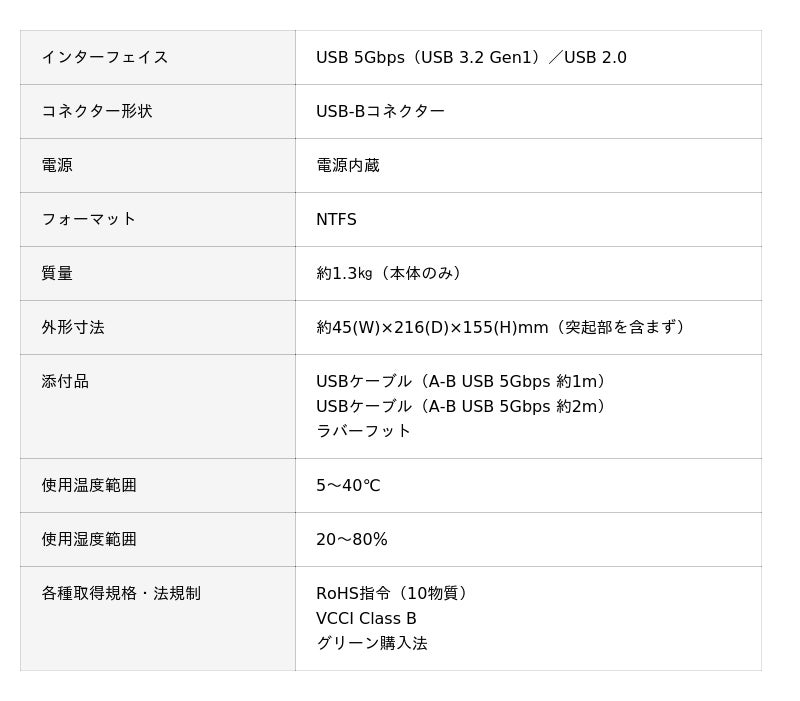Select the 添付品 row label
800x701 pixels.
click(65, 382)
